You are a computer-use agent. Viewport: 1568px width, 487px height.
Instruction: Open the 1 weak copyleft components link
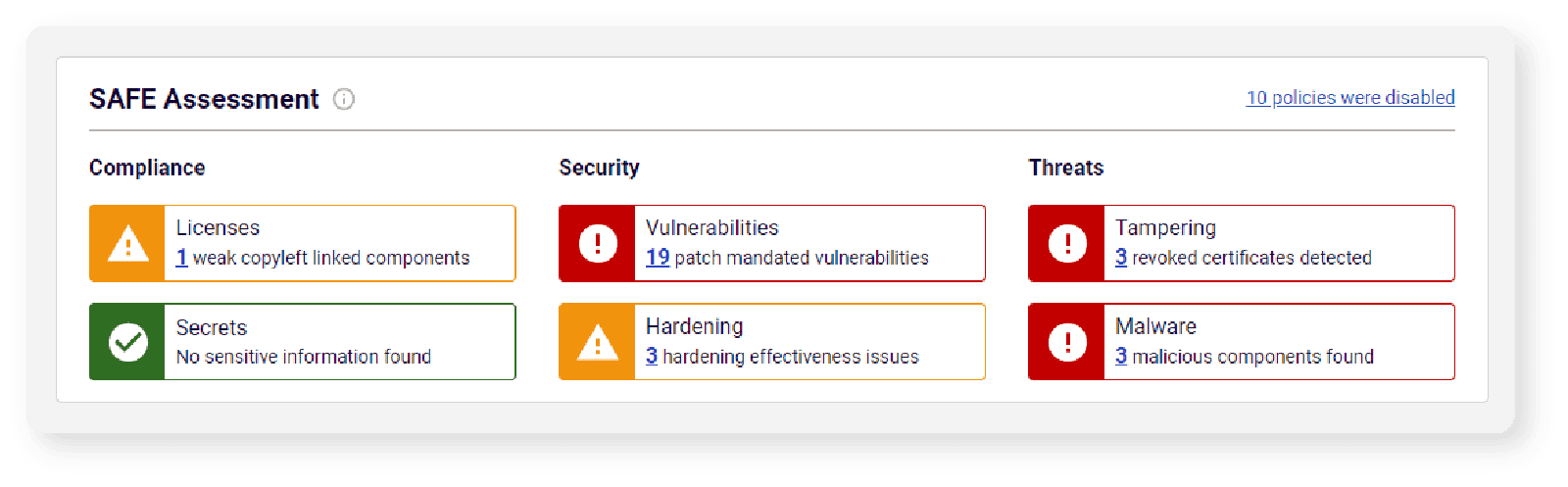click(x=181, y=258)
